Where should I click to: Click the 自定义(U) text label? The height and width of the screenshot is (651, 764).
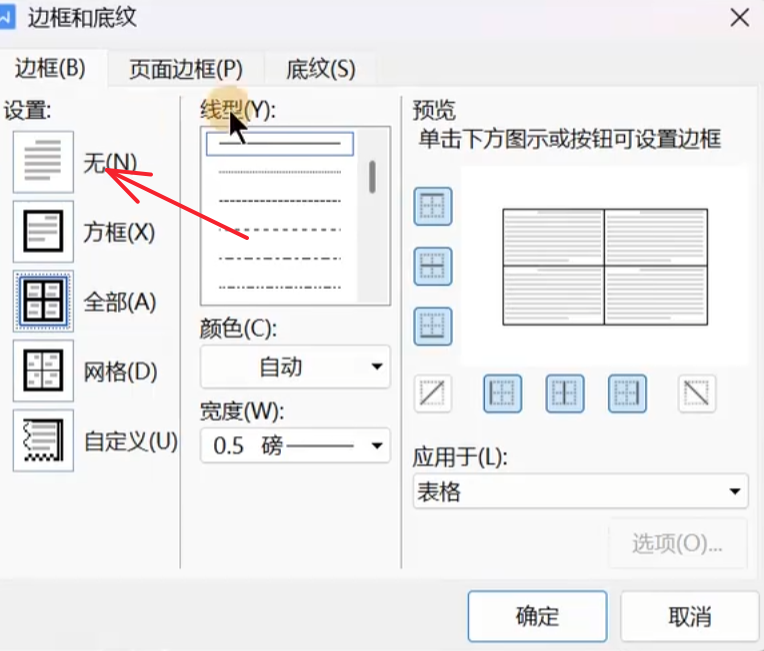tap(131, 441)
